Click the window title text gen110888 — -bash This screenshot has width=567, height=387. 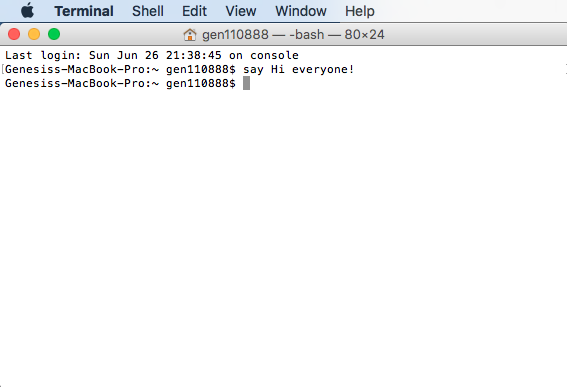point(263,35)
